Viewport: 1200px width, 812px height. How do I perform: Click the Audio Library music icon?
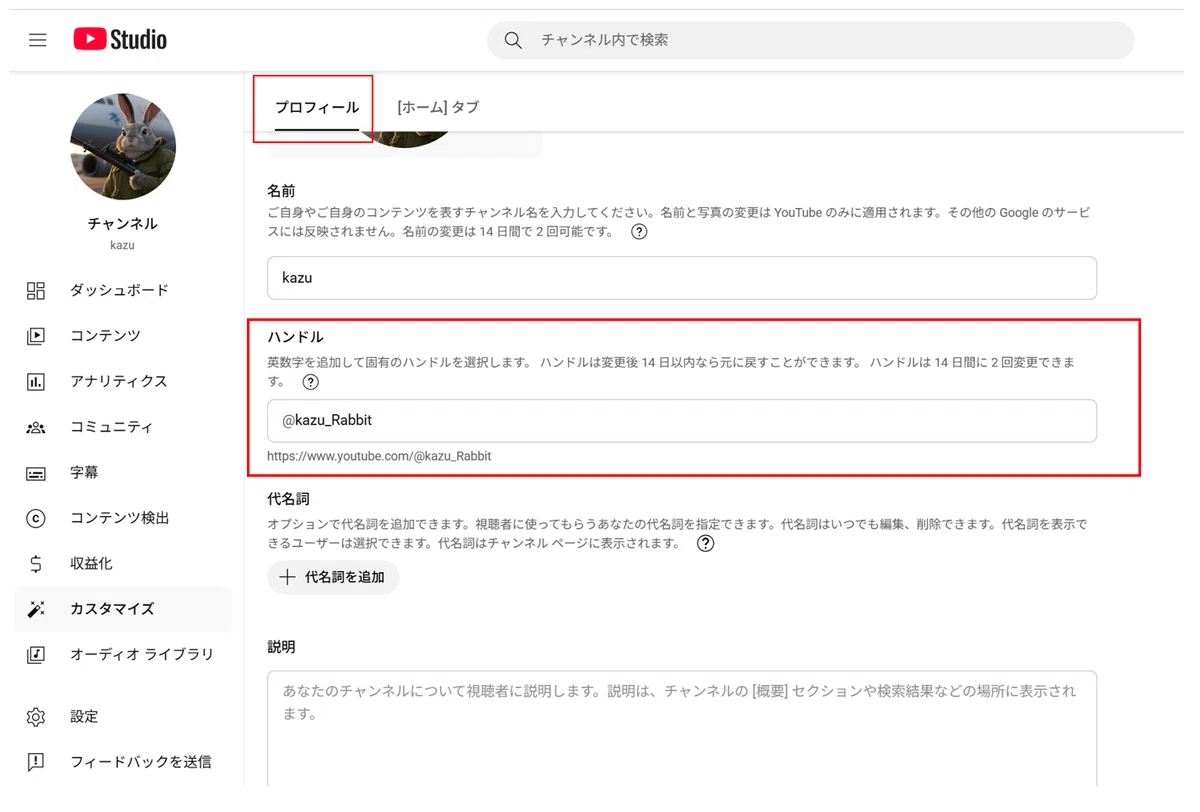click(36, 655)
